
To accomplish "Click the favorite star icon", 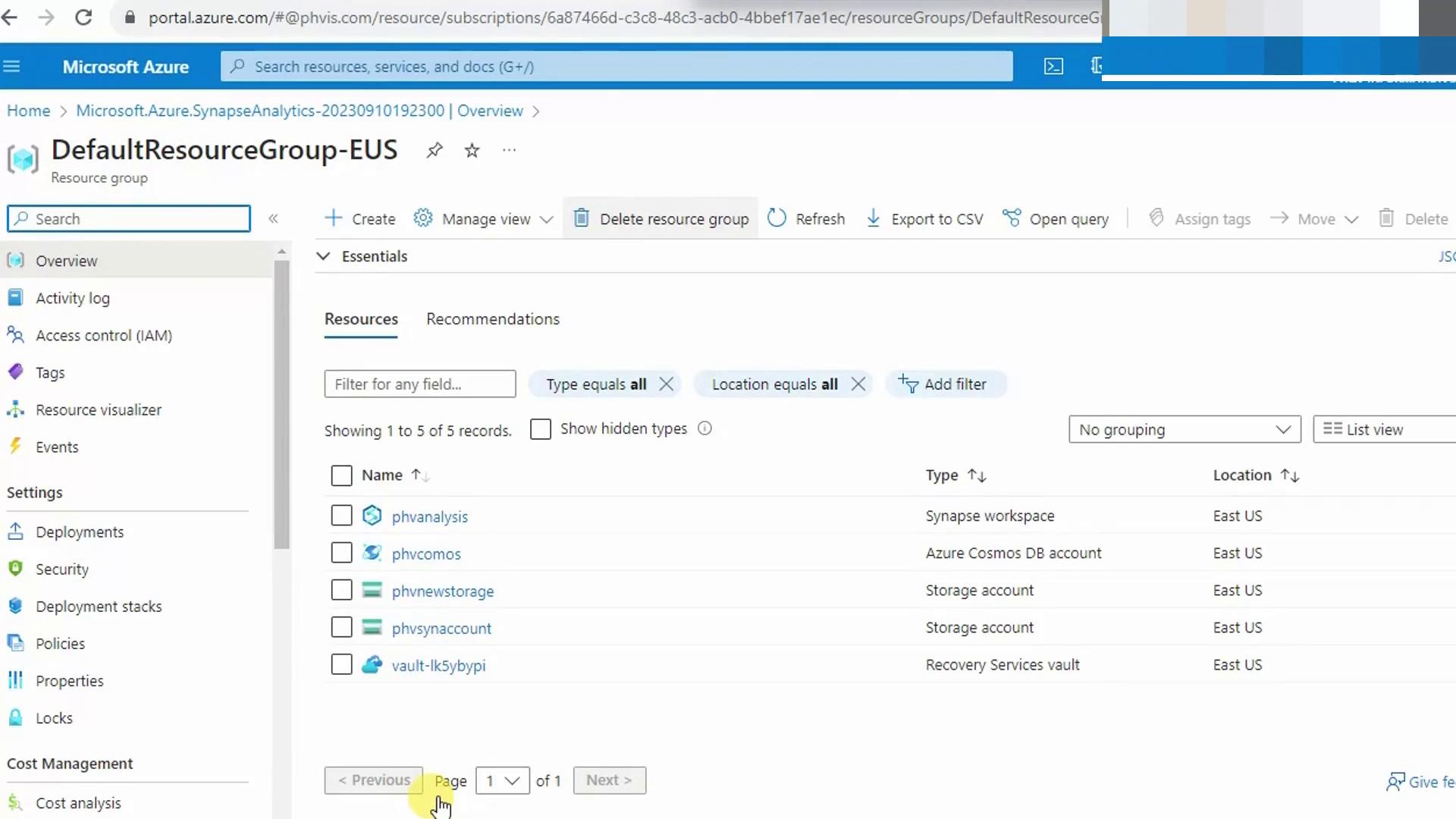I will point(472,150).
